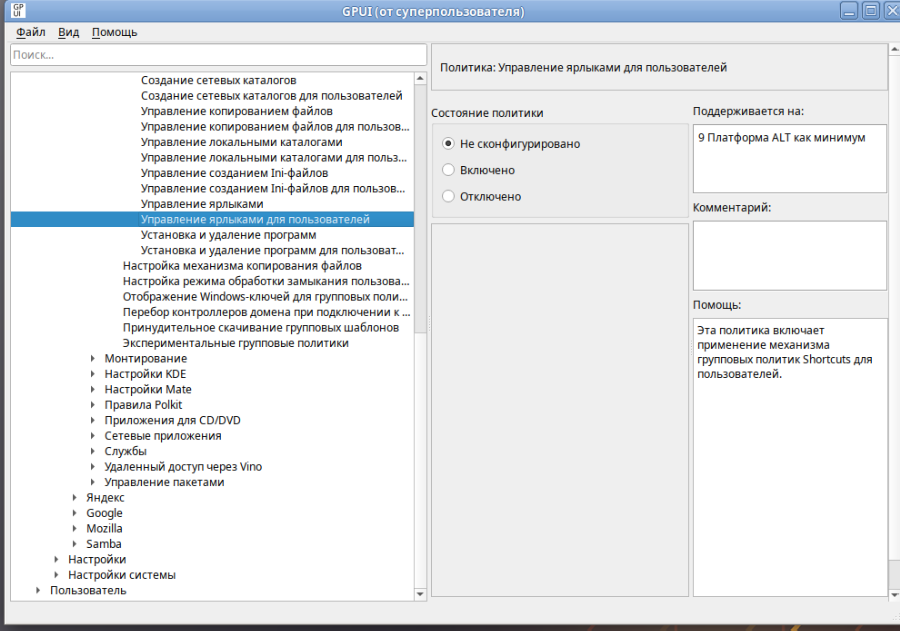The height and width of the screenshot is (631, 900).
Task: Expand the Службы tree node
Action: (x=93, y=451)
